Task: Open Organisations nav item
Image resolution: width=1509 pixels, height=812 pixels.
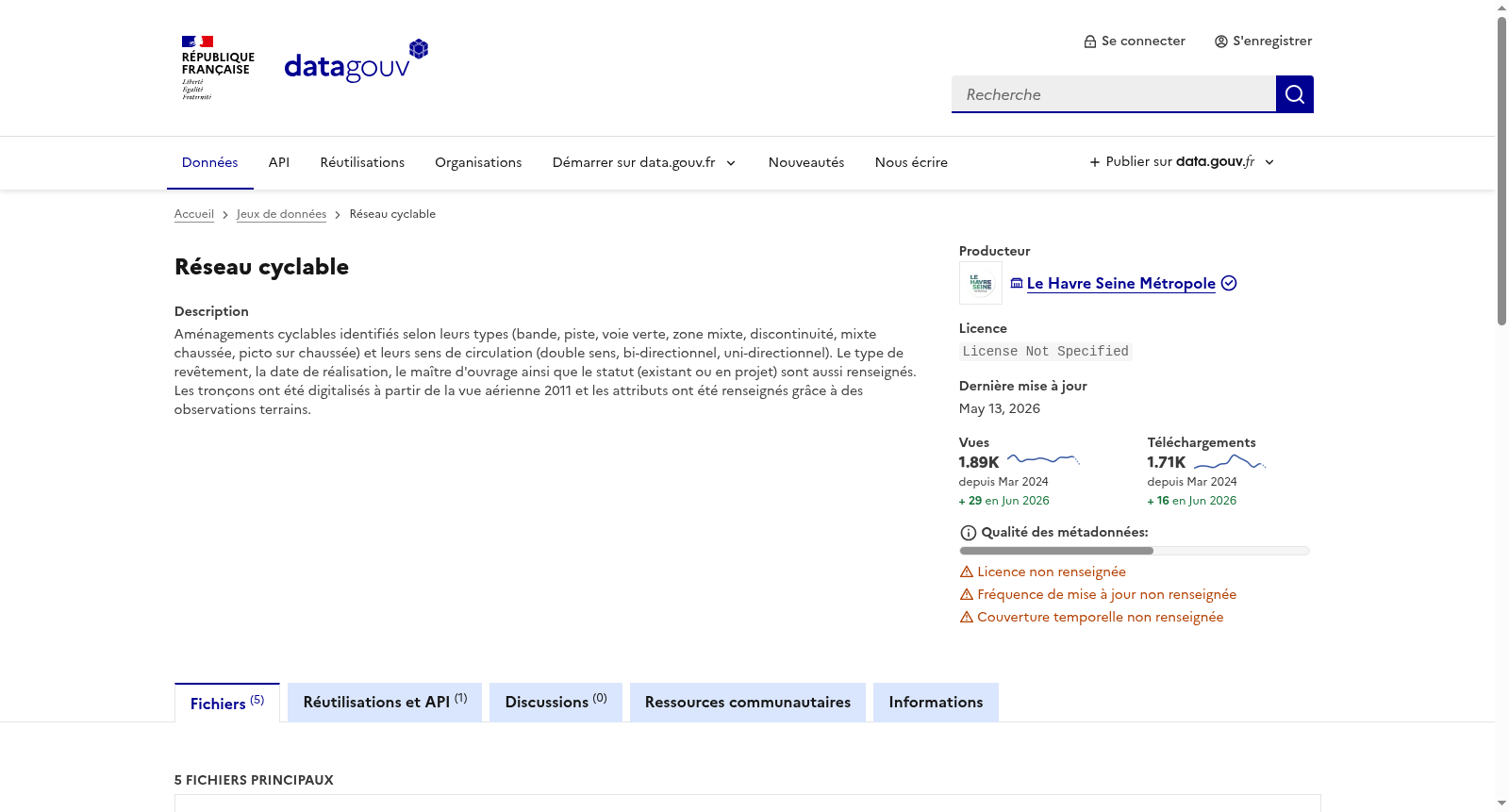Action: click(478, 162)
